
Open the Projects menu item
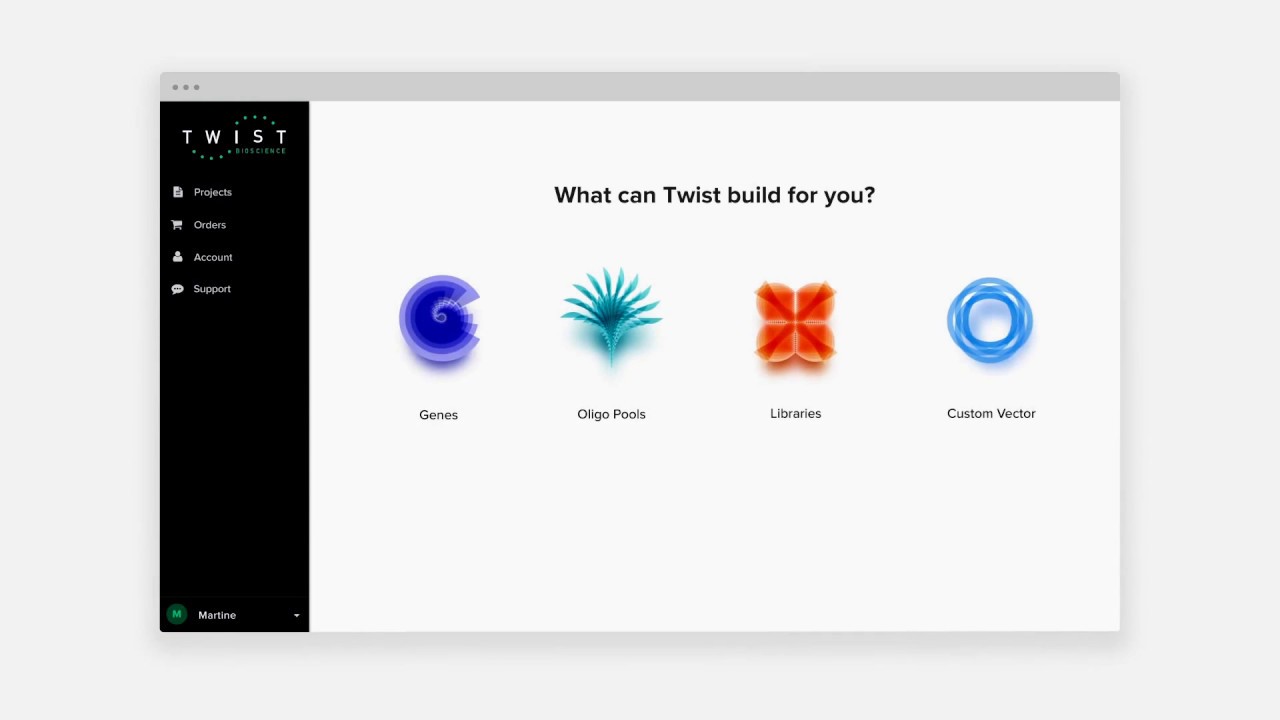click(213, 192)
